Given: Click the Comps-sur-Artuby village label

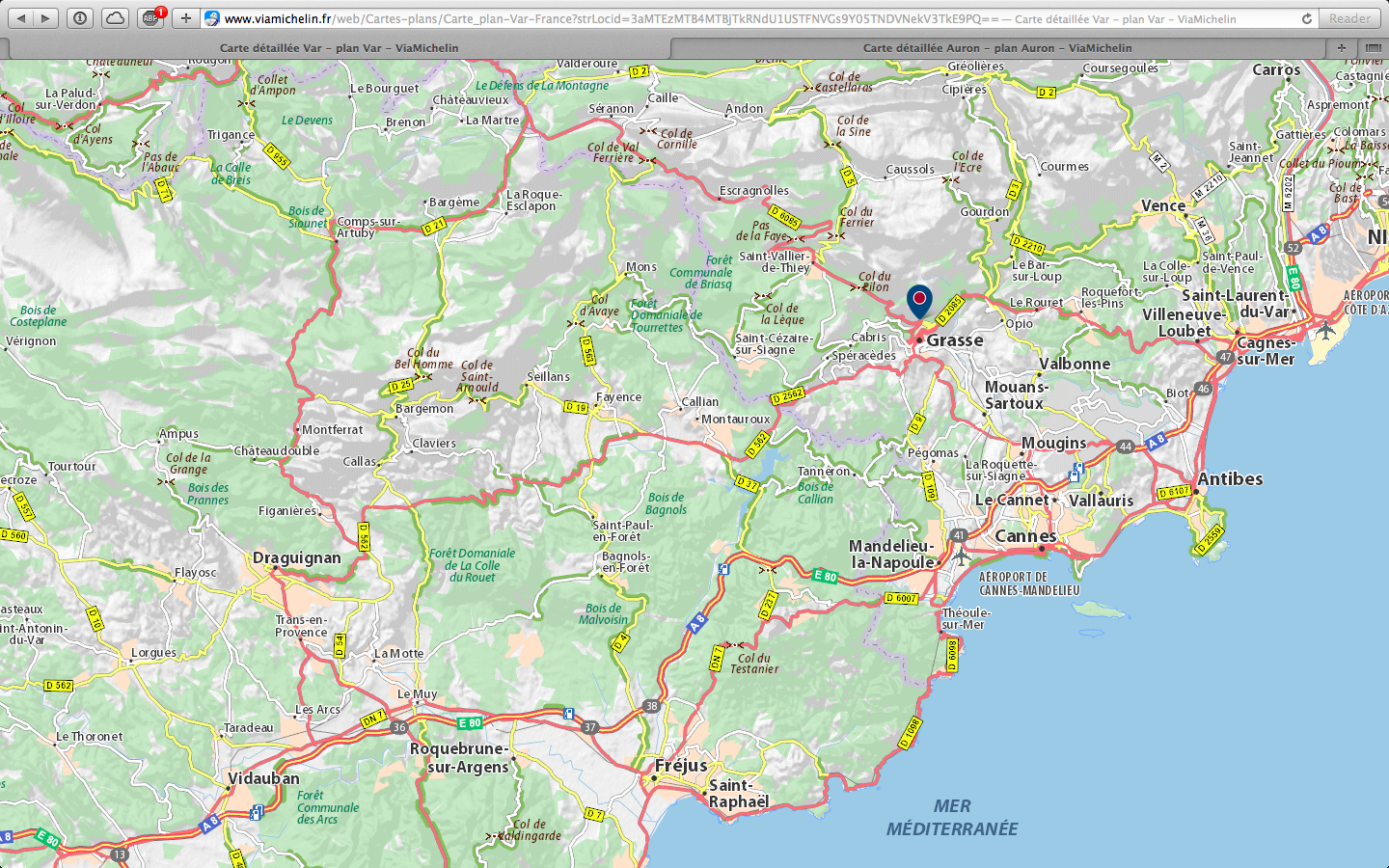Looking at the screenshot, I should (368, 228).
